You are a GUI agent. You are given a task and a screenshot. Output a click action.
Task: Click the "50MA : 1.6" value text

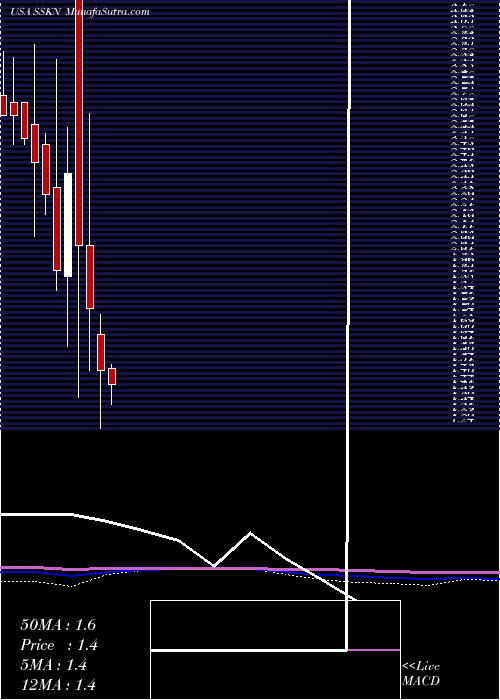pyautogui.click(x=58, y=625)
